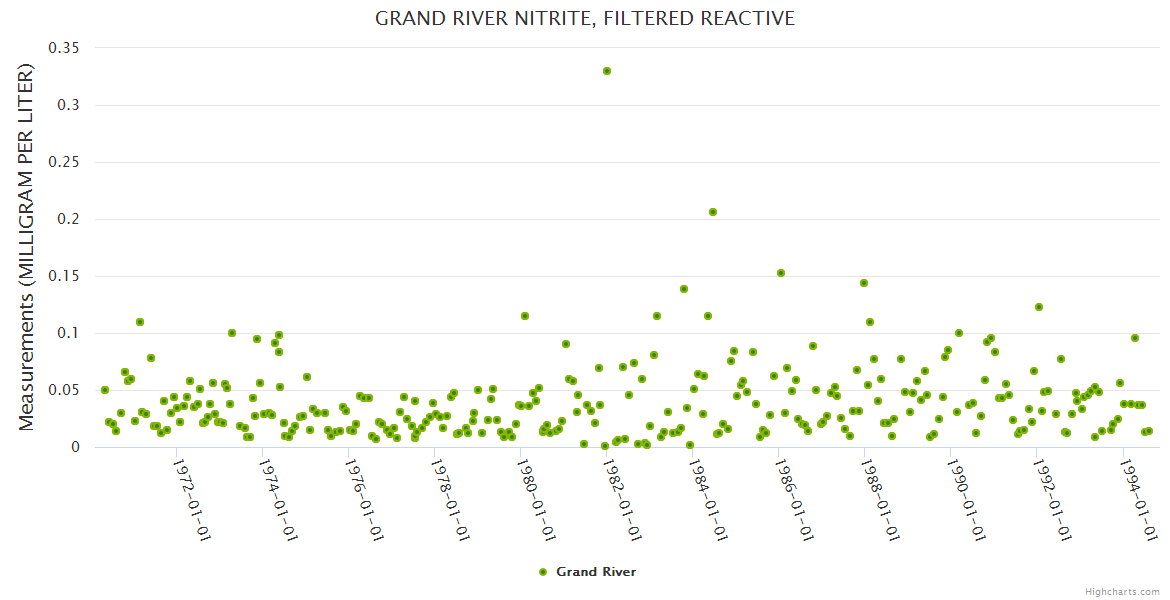Toggle the Grand River legend series

coord(595,572)
